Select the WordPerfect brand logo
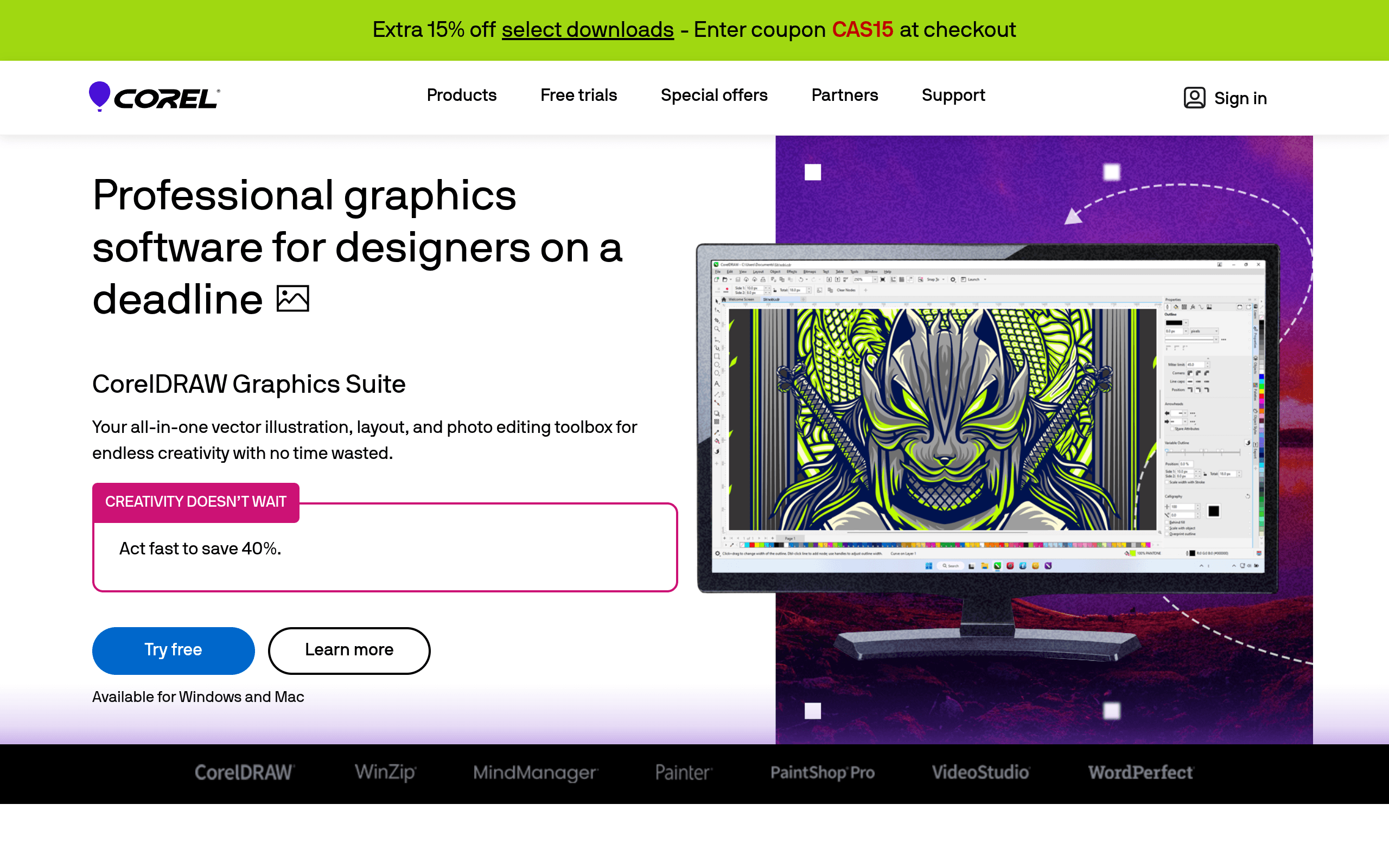Image resolution: width=1389 pixels, height=868 pixels. pos(1141,772)
